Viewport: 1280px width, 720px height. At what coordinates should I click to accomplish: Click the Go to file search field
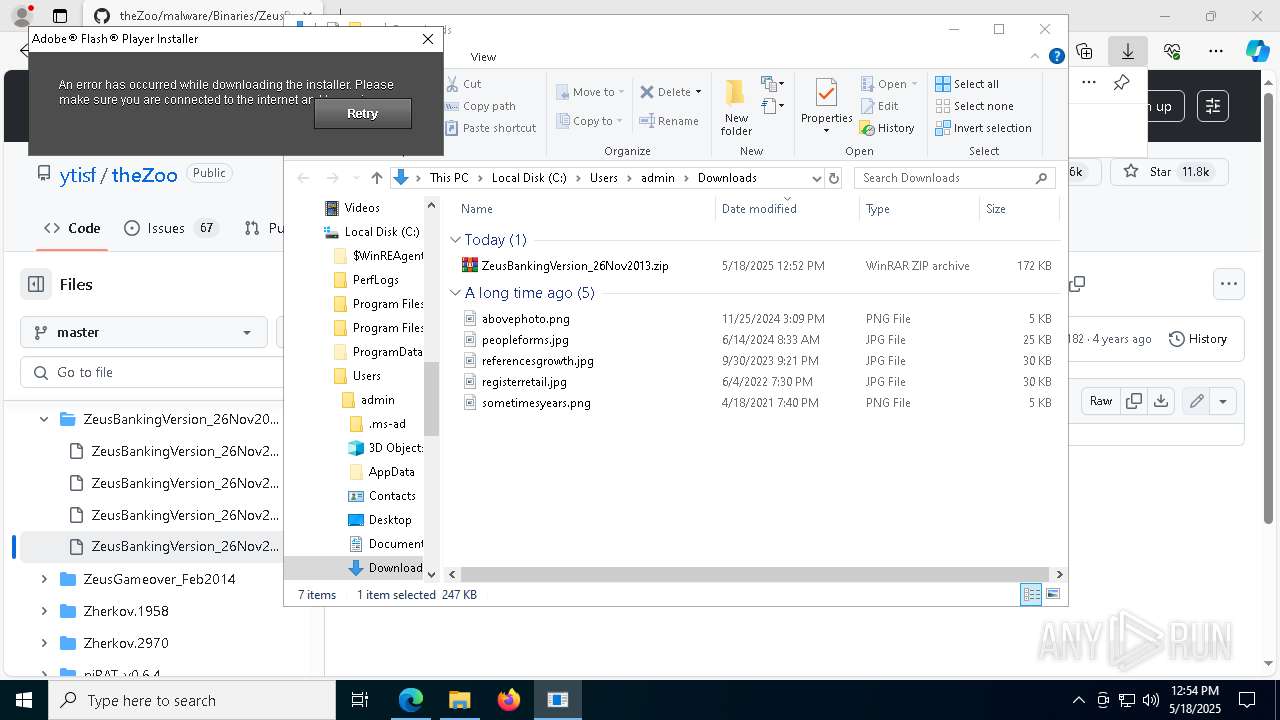click(x=152, y=372)
